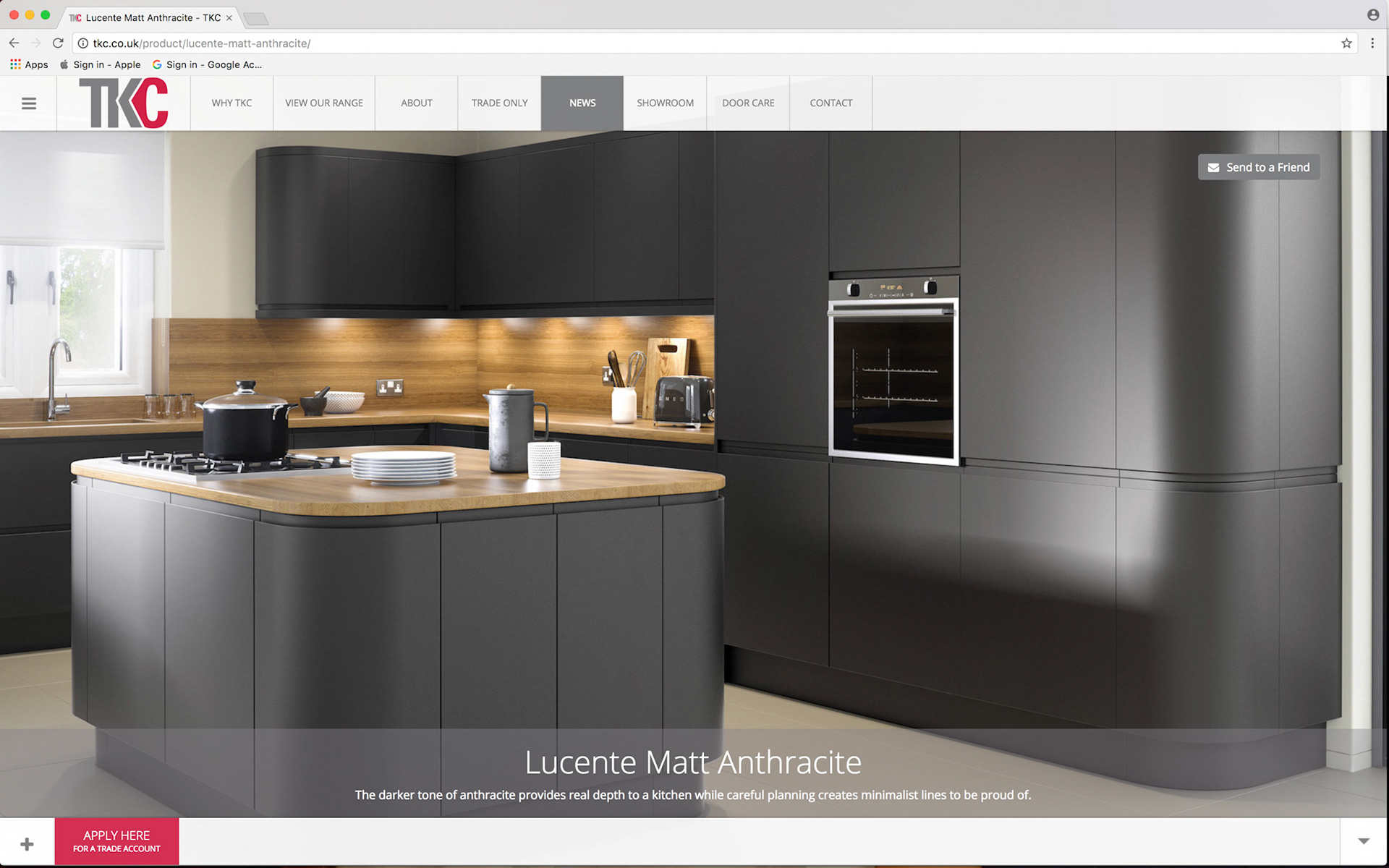This screenshot has height=868, width=1389.
Task: View site info icon in address bar
Action: coord(83,43)
